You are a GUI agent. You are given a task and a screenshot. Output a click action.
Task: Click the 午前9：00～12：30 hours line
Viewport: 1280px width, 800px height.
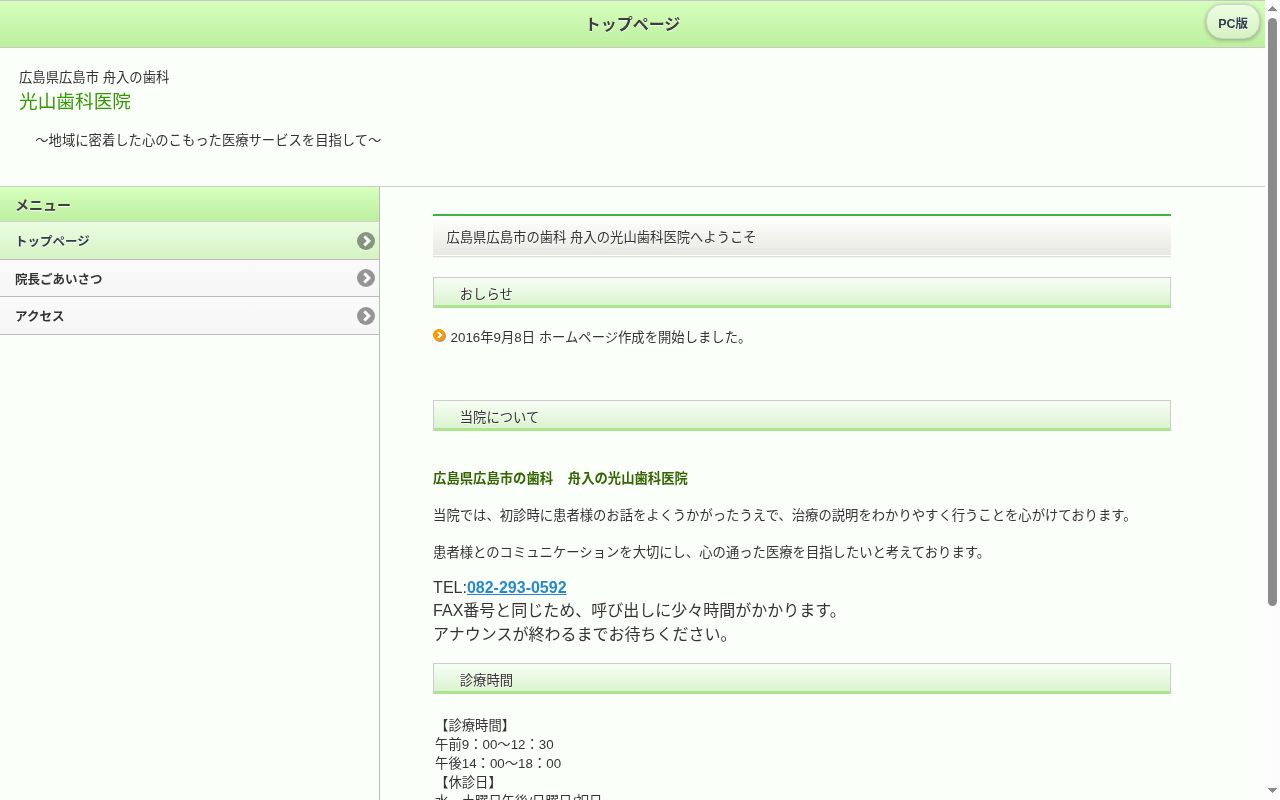(494, 744)
